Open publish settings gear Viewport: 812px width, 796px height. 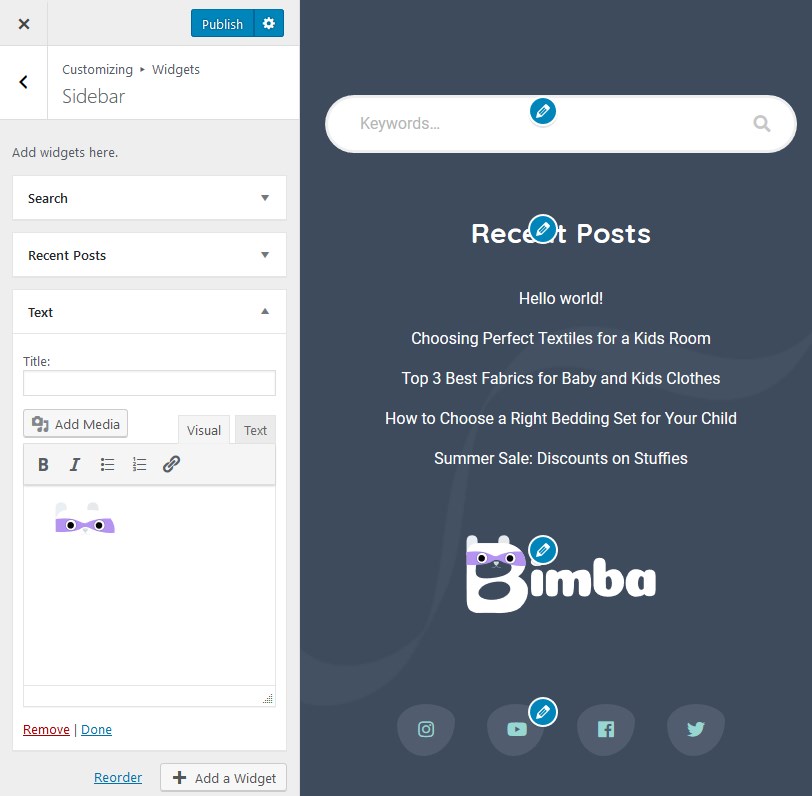coord(269,23)
